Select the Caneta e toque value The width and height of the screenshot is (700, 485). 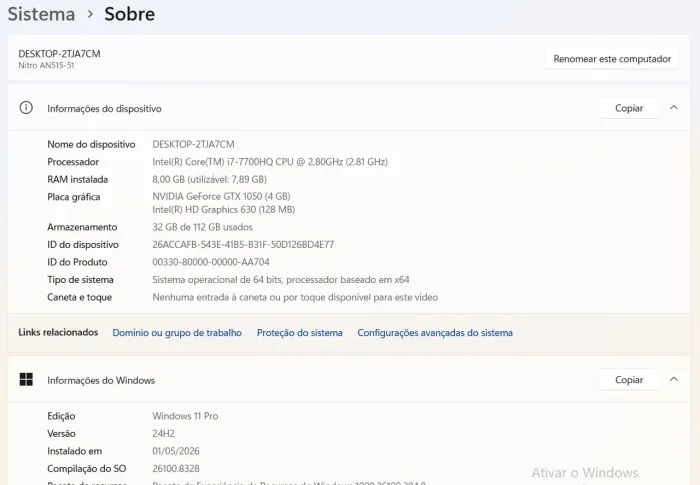(295, 297)
